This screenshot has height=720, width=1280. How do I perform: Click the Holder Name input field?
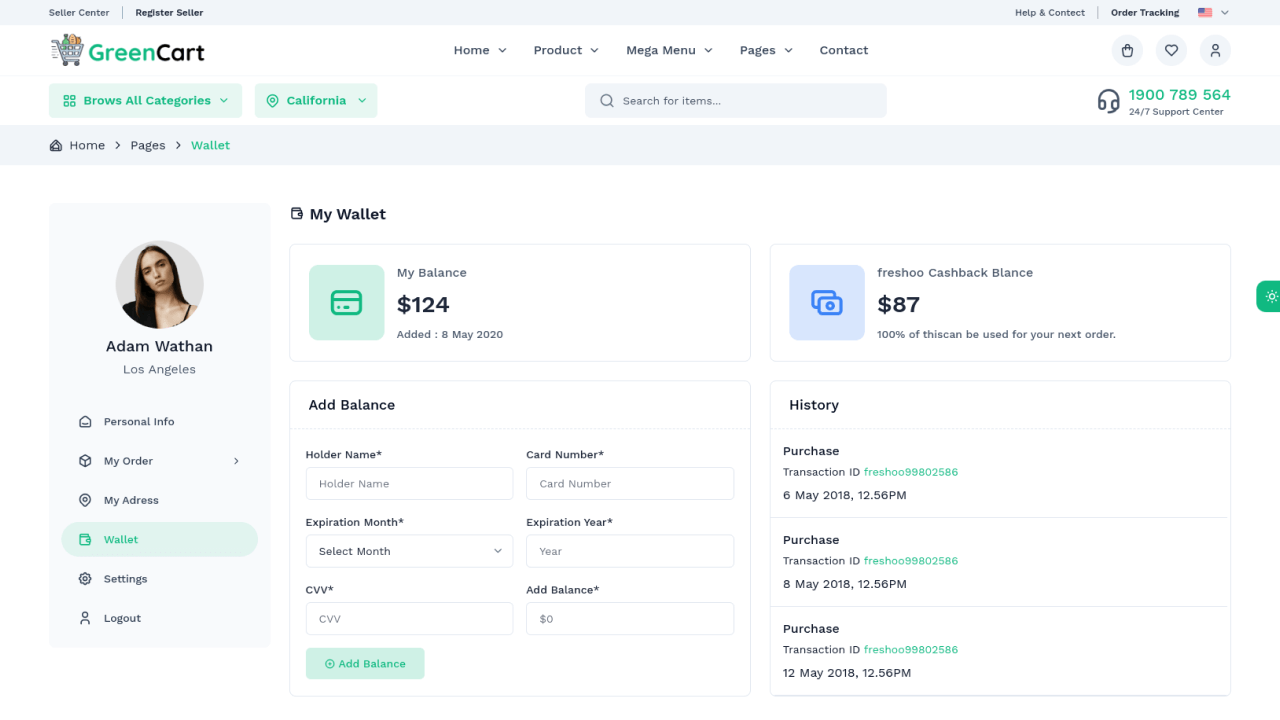click(x=409, y=483)
